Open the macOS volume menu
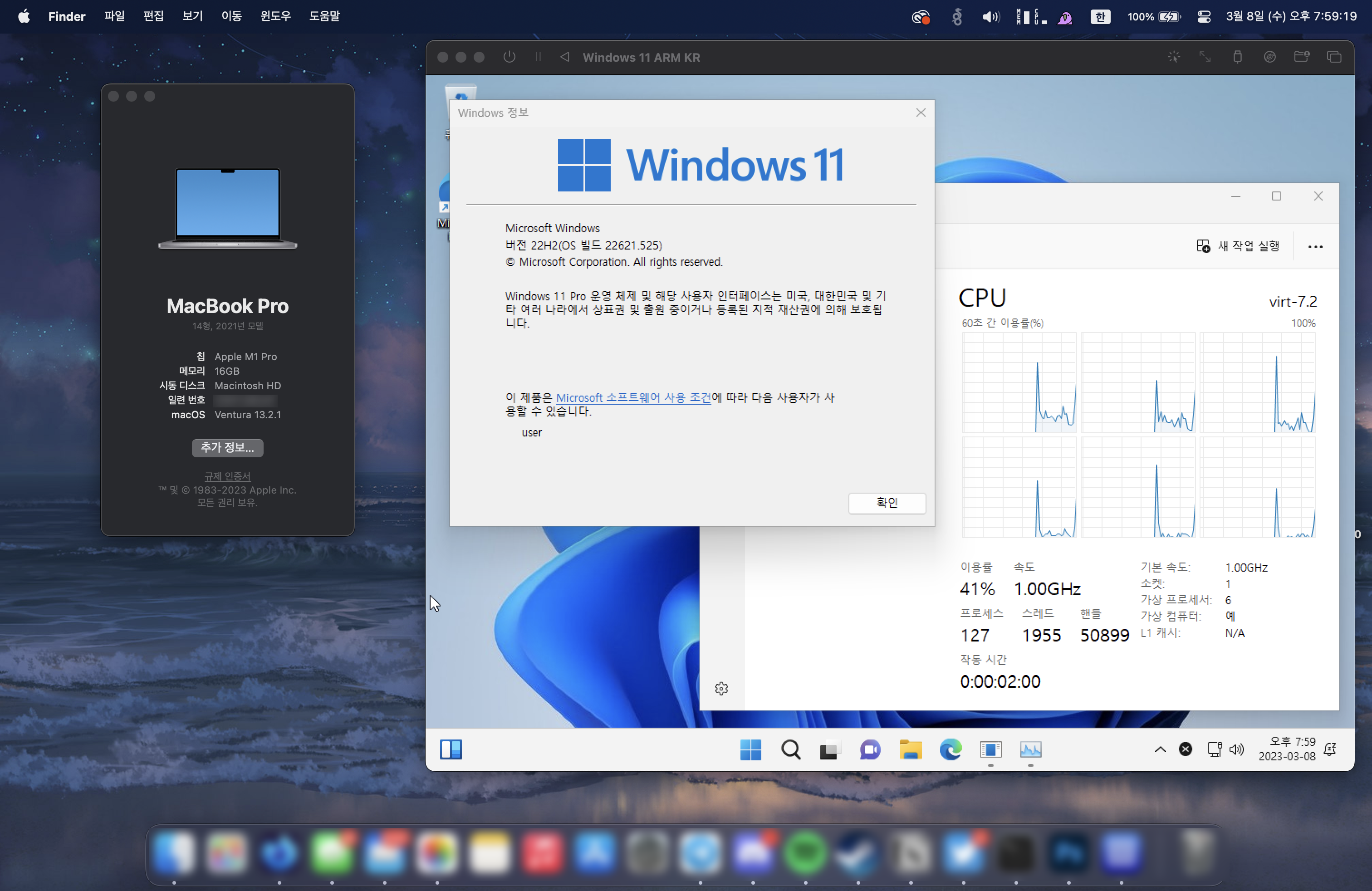The width and height of the screenshot is (1372, 891). pyautogui.click(x=990, y=17)
